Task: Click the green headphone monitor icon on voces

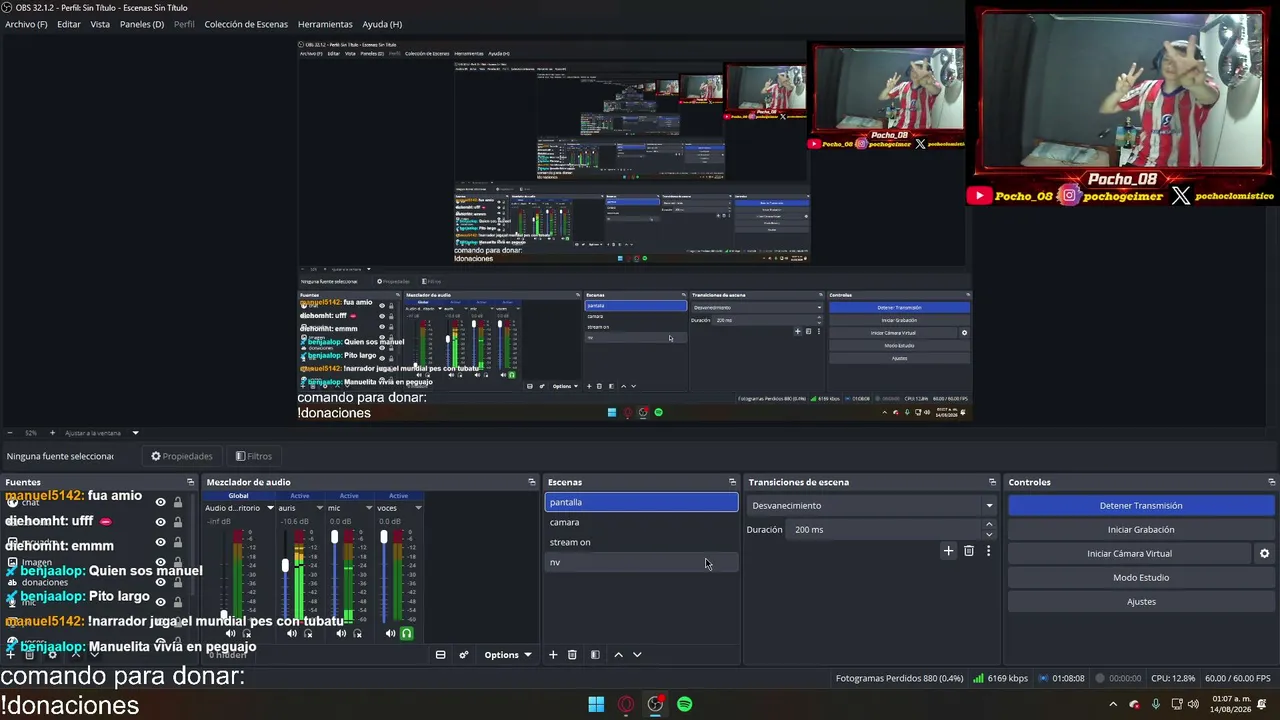Action: 406,633
